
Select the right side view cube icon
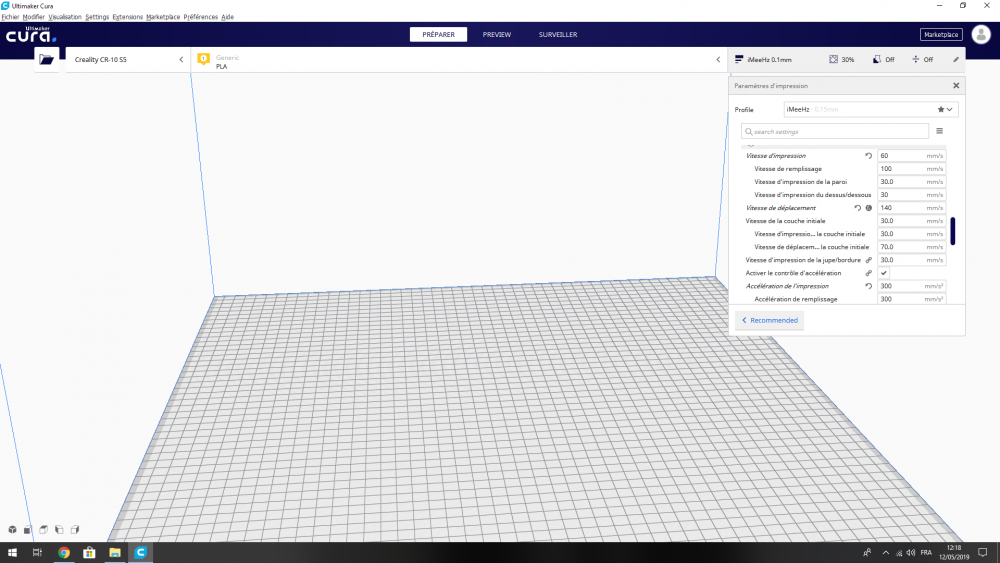75,529
